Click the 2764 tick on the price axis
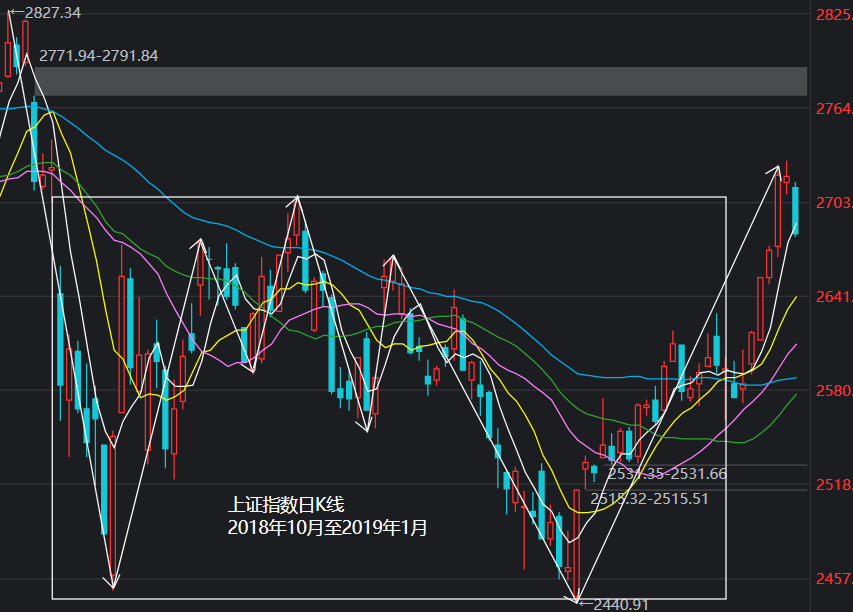 pos(832,109)
